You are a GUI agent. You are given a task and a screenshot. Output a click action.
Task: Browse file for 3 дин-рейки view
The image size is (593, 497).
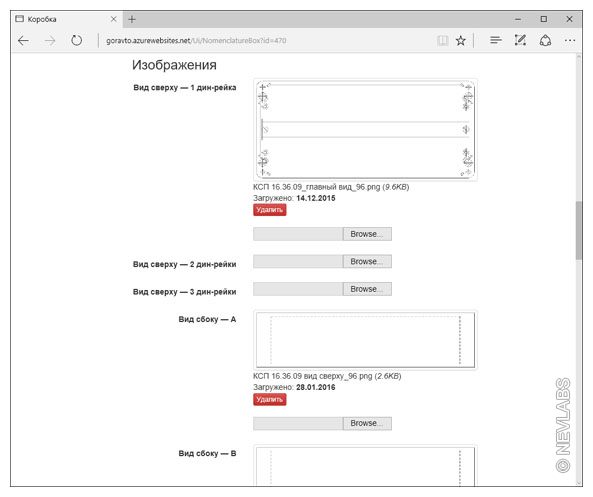[x=367, y=289]
